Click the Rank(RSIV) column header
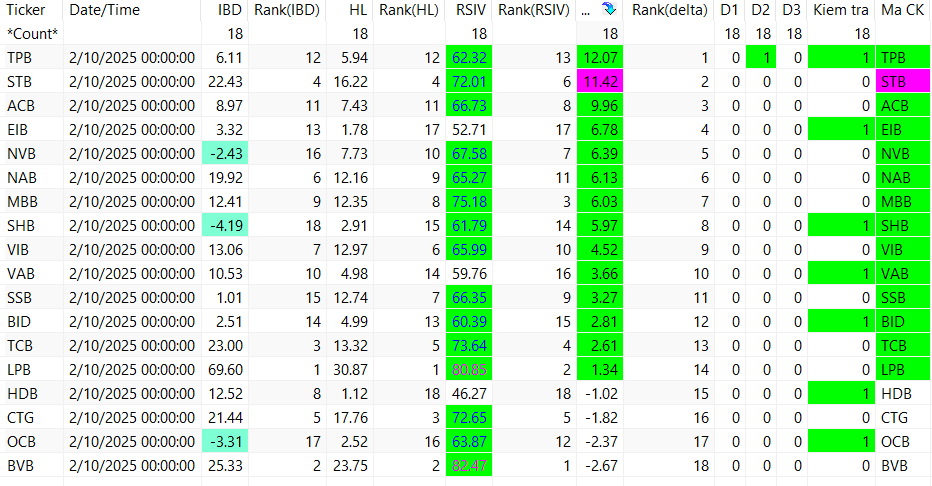 pos(534,10)
